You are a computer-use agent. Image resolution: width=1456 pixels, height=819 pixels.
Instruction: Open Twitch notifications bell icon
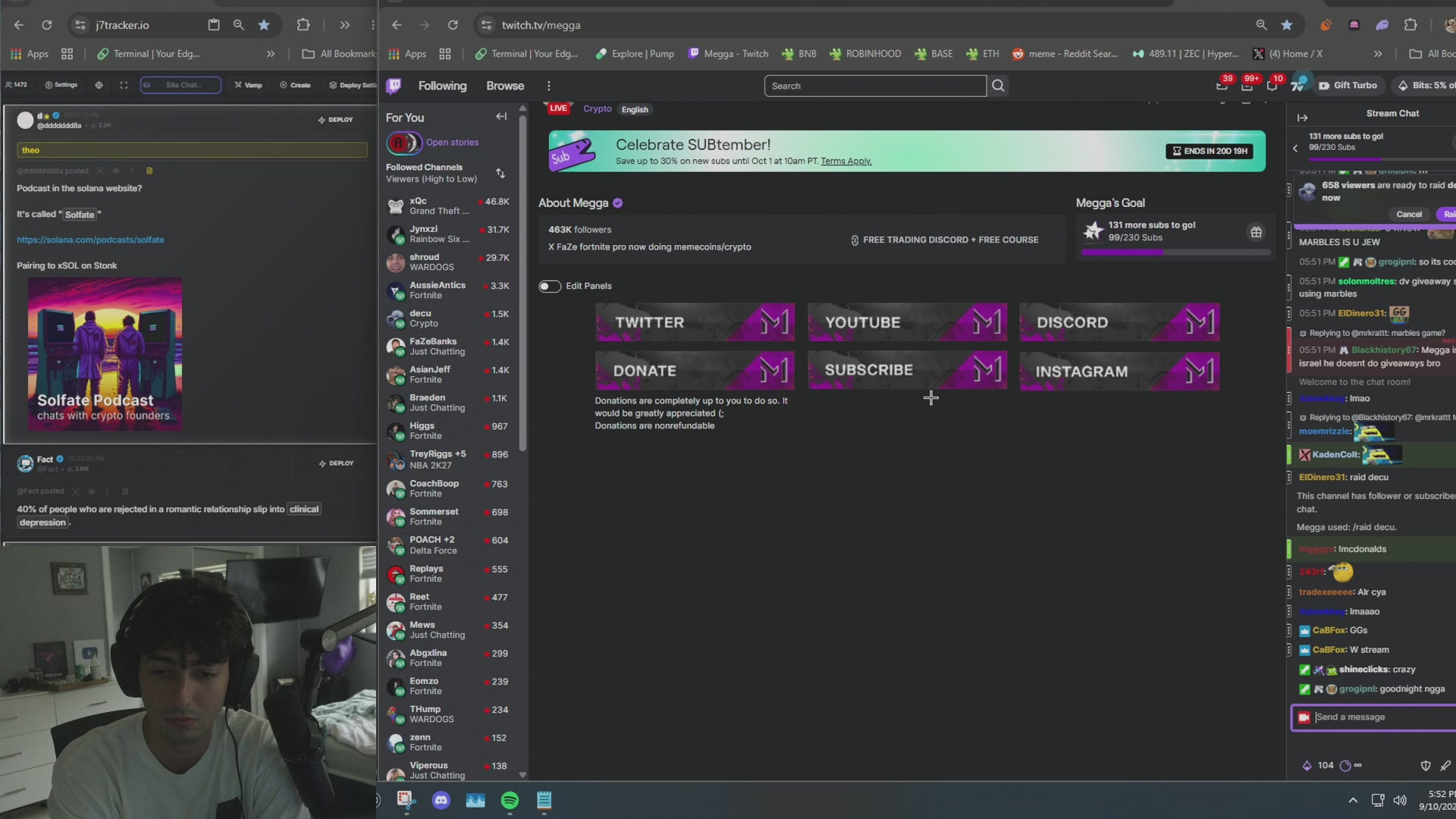coord(1272,86)
